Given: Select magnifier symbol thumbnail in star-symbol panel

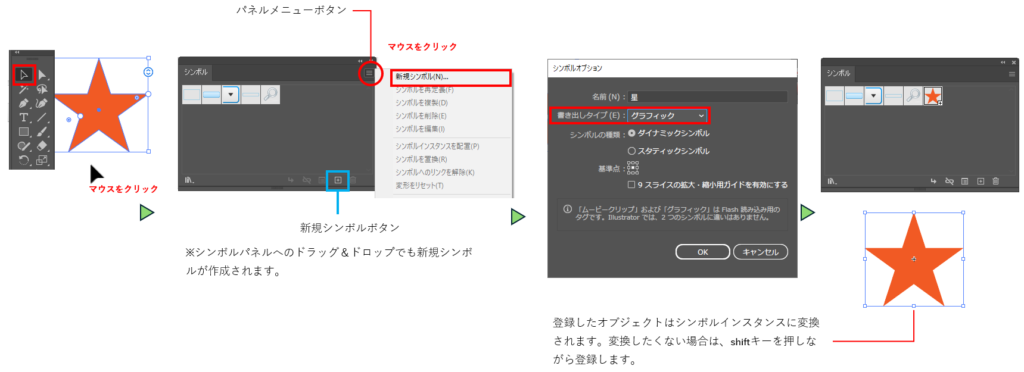Looking at the screenshot, I should point(913,96).
